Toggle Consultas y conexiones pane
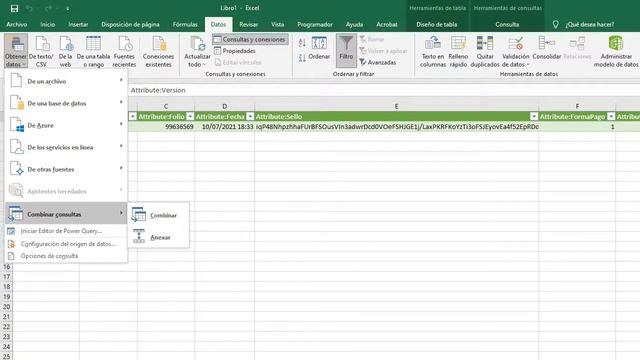The image size is (640, 360). pyautogui.click(x=250, y=40)
